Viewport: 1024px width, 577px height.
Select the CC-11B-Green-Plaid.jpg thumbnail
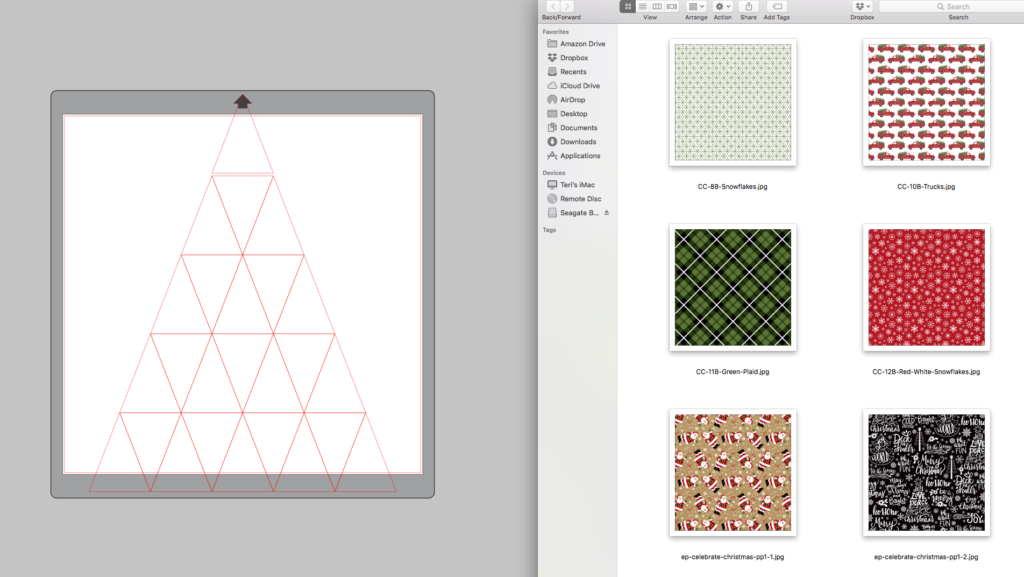(x=733, y=287)
